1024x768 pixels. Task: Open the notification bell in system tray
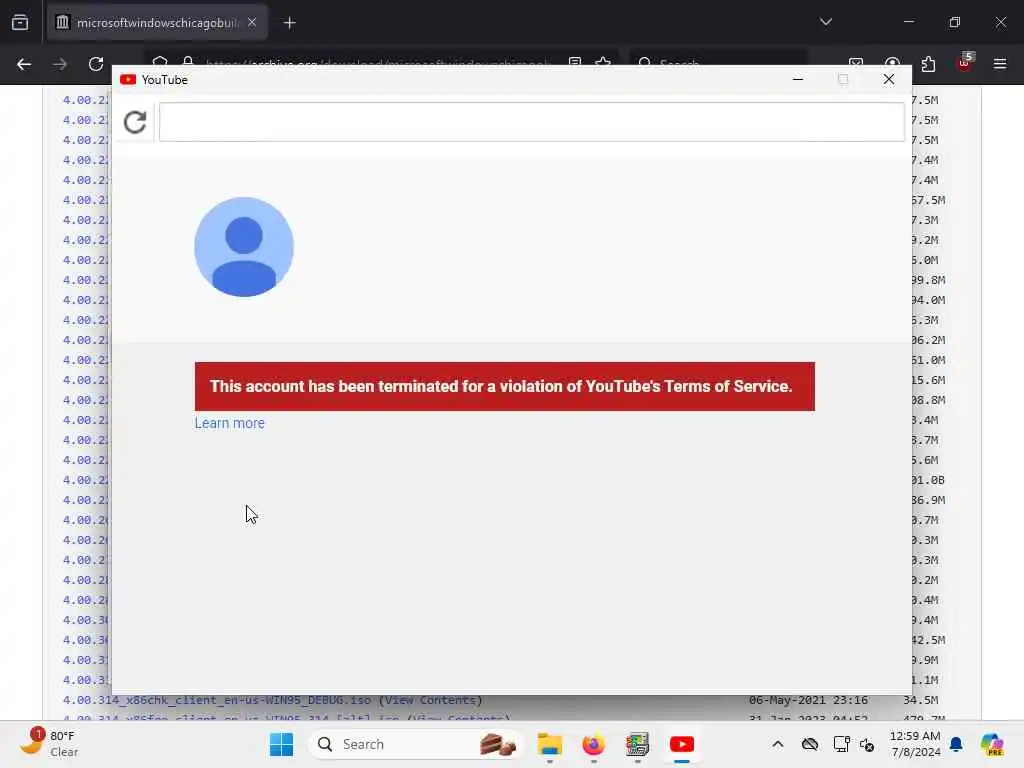pyautogui.click(x=956, y=744)
